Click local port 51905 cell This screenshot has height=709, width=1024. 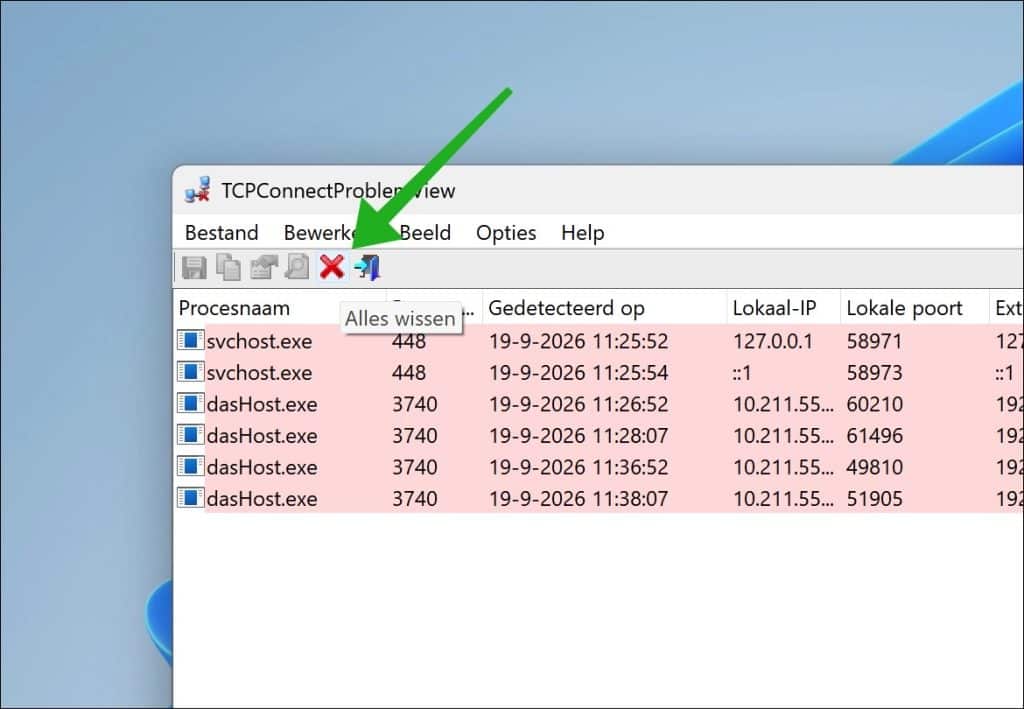coord(874,498)
